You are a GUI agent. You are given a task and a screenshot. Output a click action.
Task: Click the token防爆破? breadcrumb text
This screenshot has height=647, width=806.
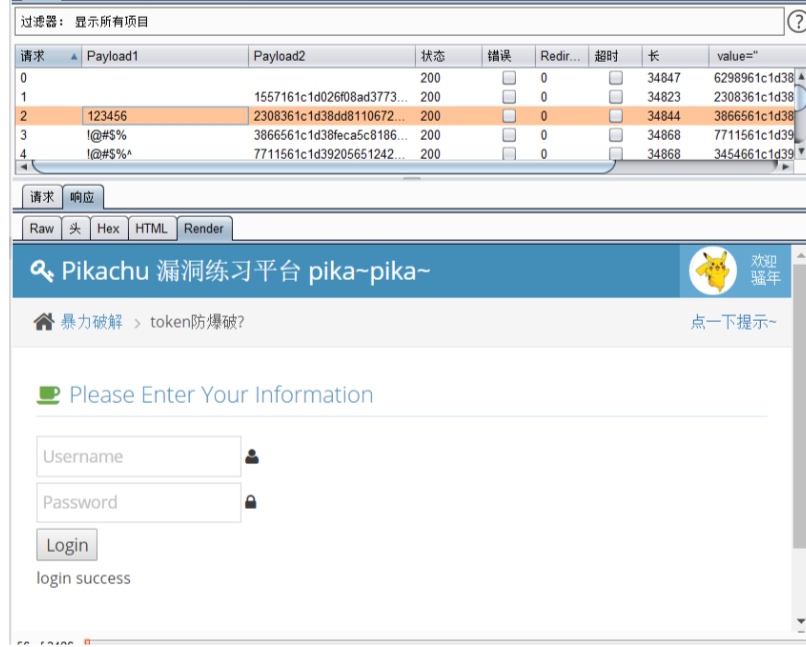point(197,322)
